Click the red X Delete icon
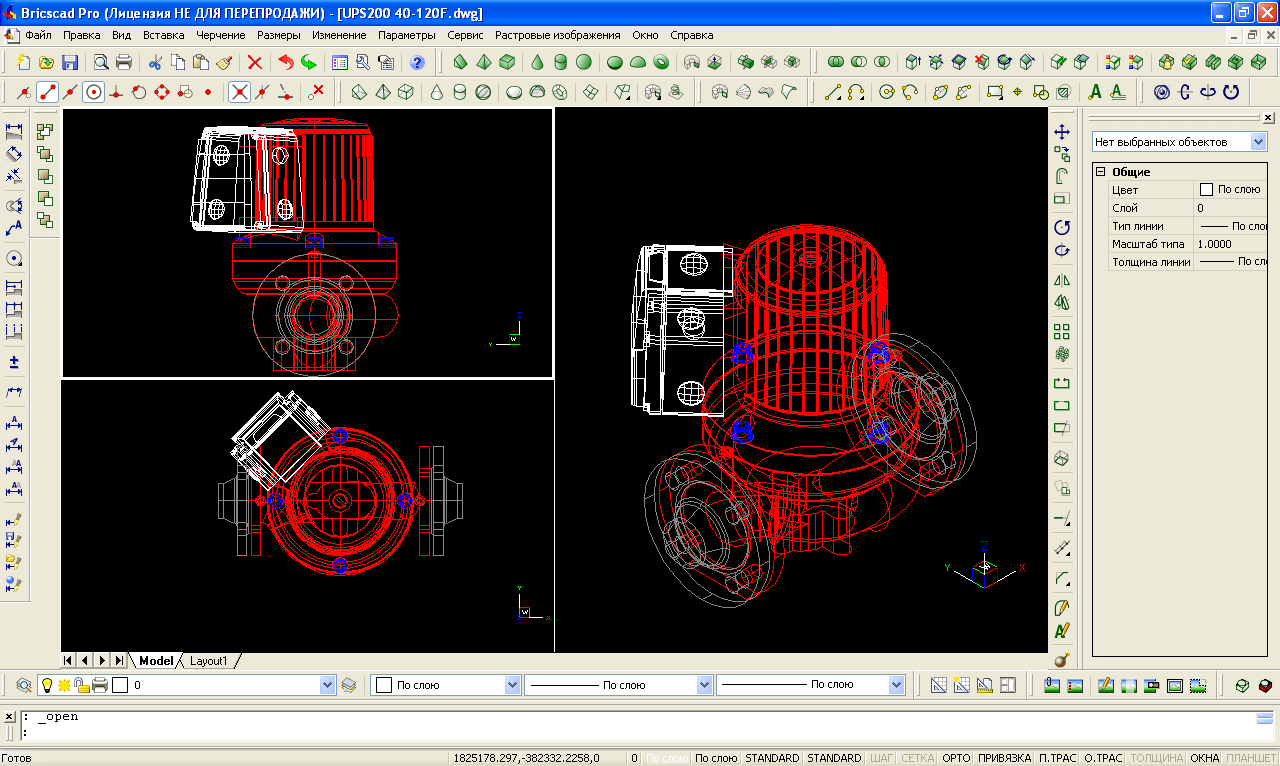The height and width of the screenshot is (766, 1280). [254, 62]
